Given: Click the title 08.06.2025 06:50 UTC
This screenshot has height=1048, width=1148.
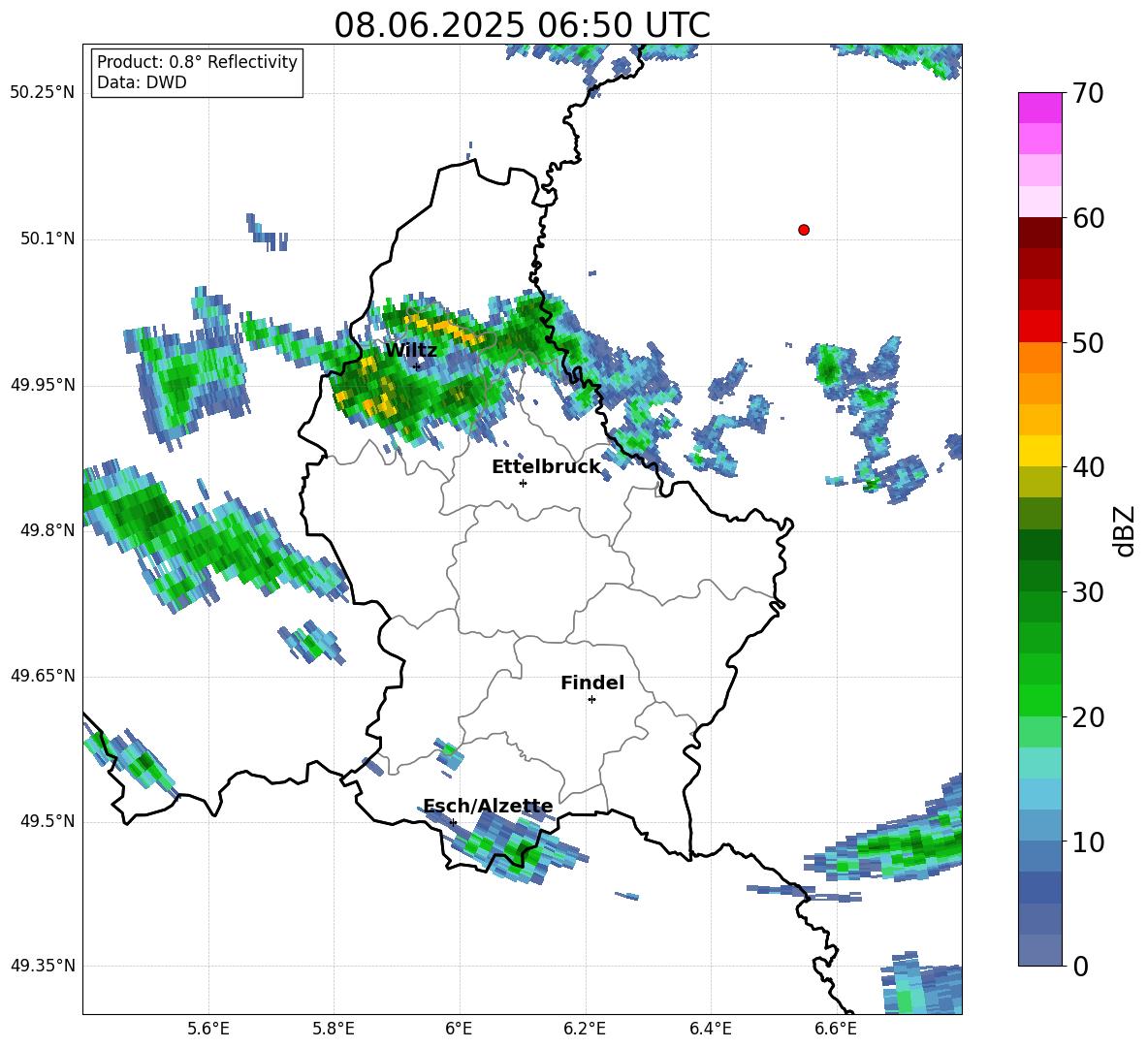Looking at the screenshot, I should pyautogui.click(x=522, y=25).
